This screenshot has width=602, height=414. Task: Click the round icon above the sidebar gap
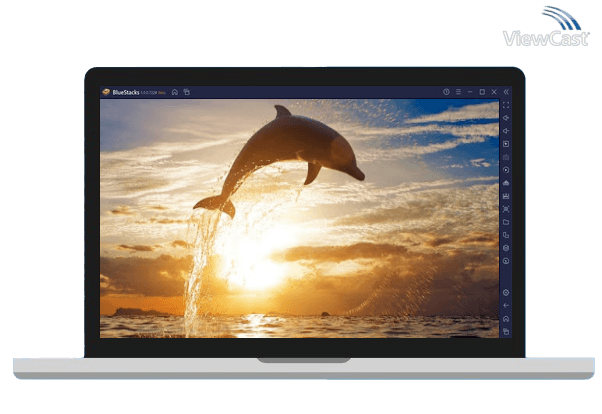(x=506, y=261)
